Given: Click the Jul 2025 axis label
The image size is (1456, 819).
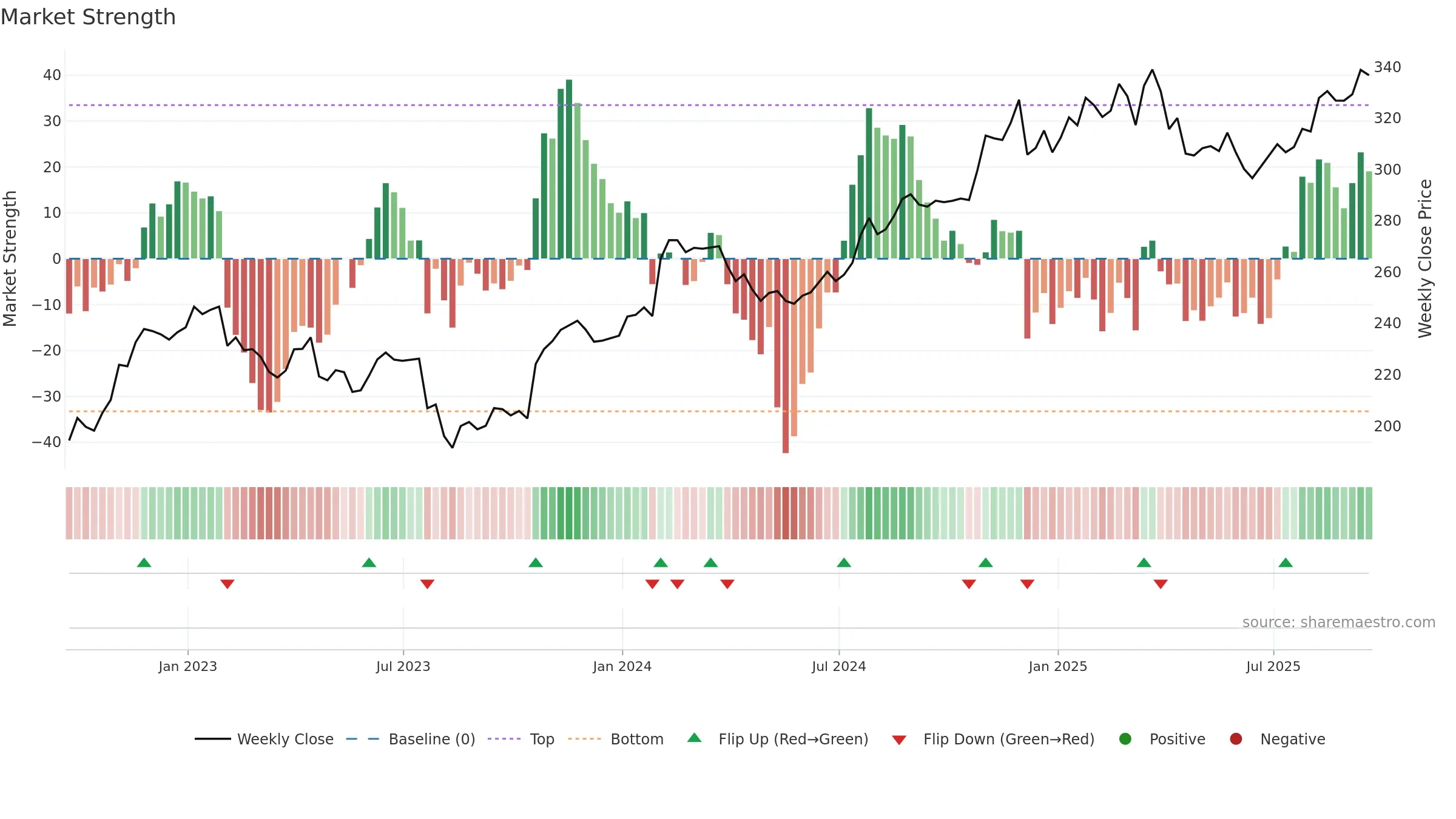Looking at the screenshot, I should point(1273,666).
